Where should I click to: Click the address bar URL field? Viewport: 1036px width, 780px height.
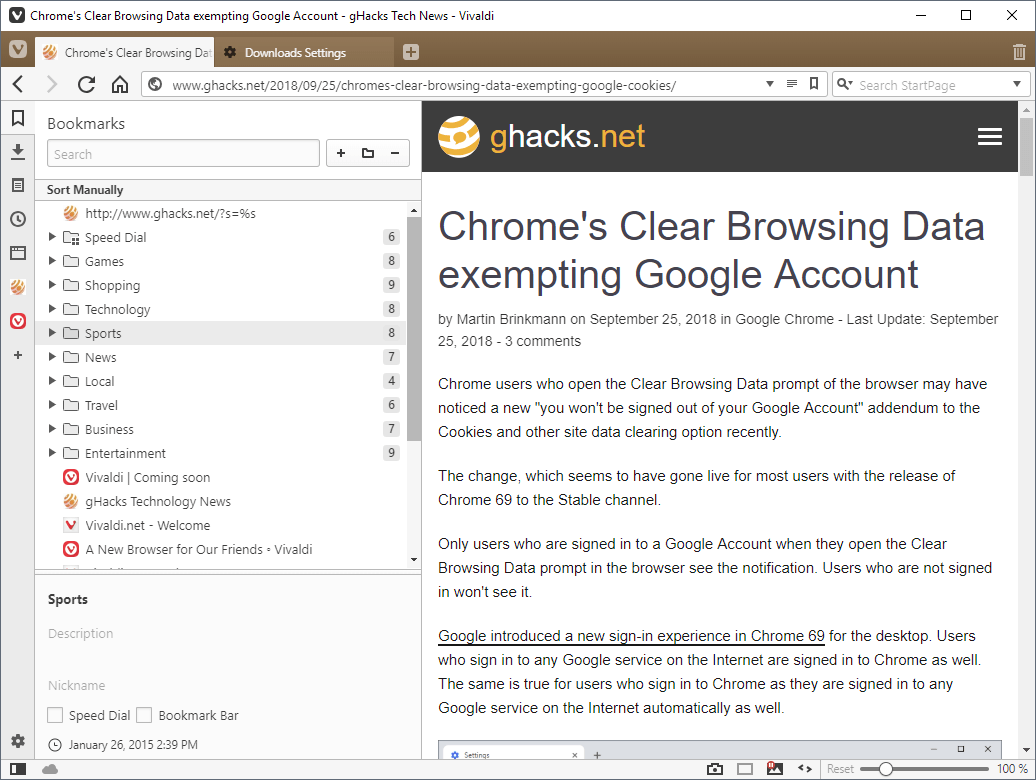pyautogui.click(x=462, y=85)
